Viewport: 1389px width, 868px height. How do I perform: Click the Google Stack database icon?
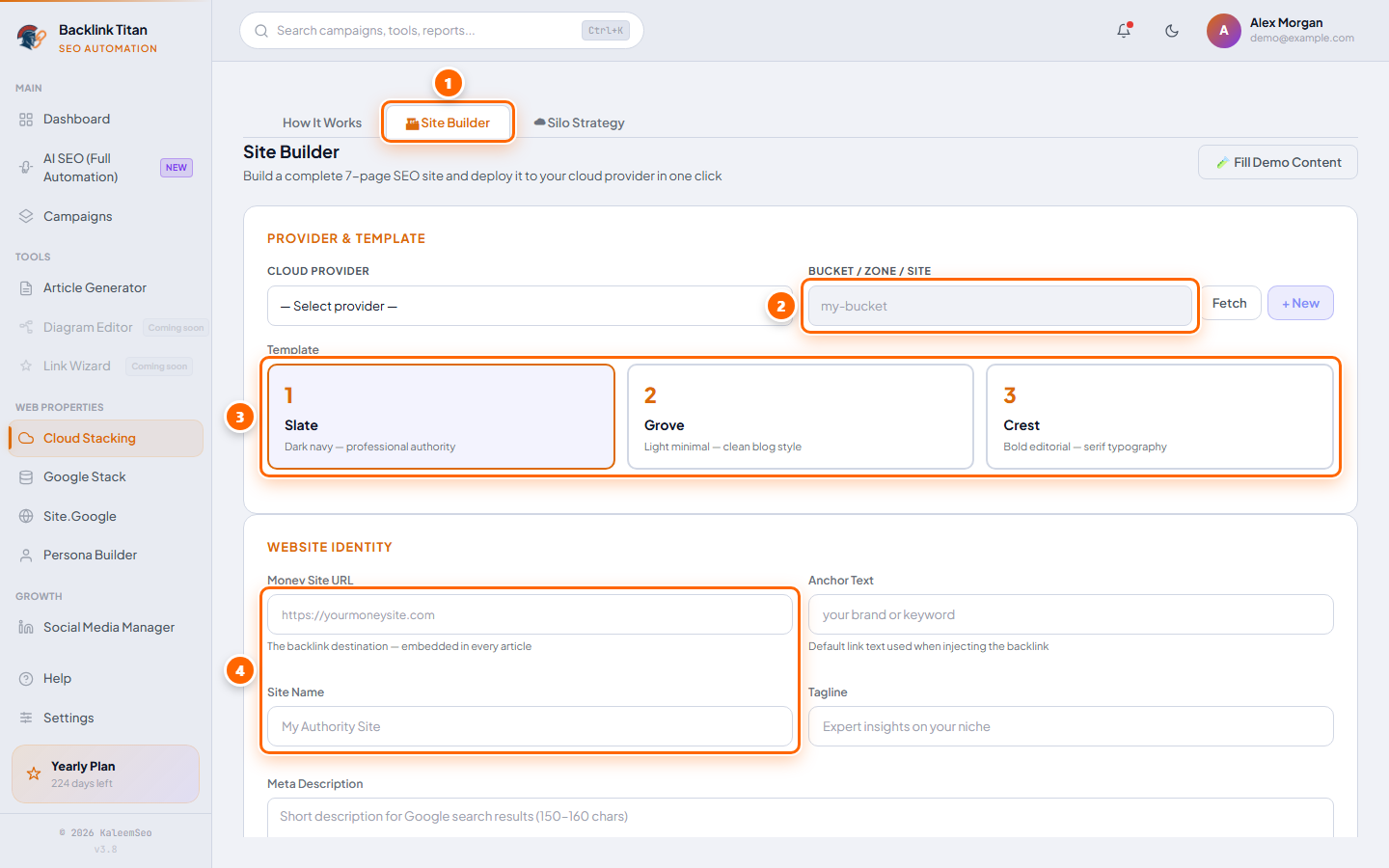point(26,476)
